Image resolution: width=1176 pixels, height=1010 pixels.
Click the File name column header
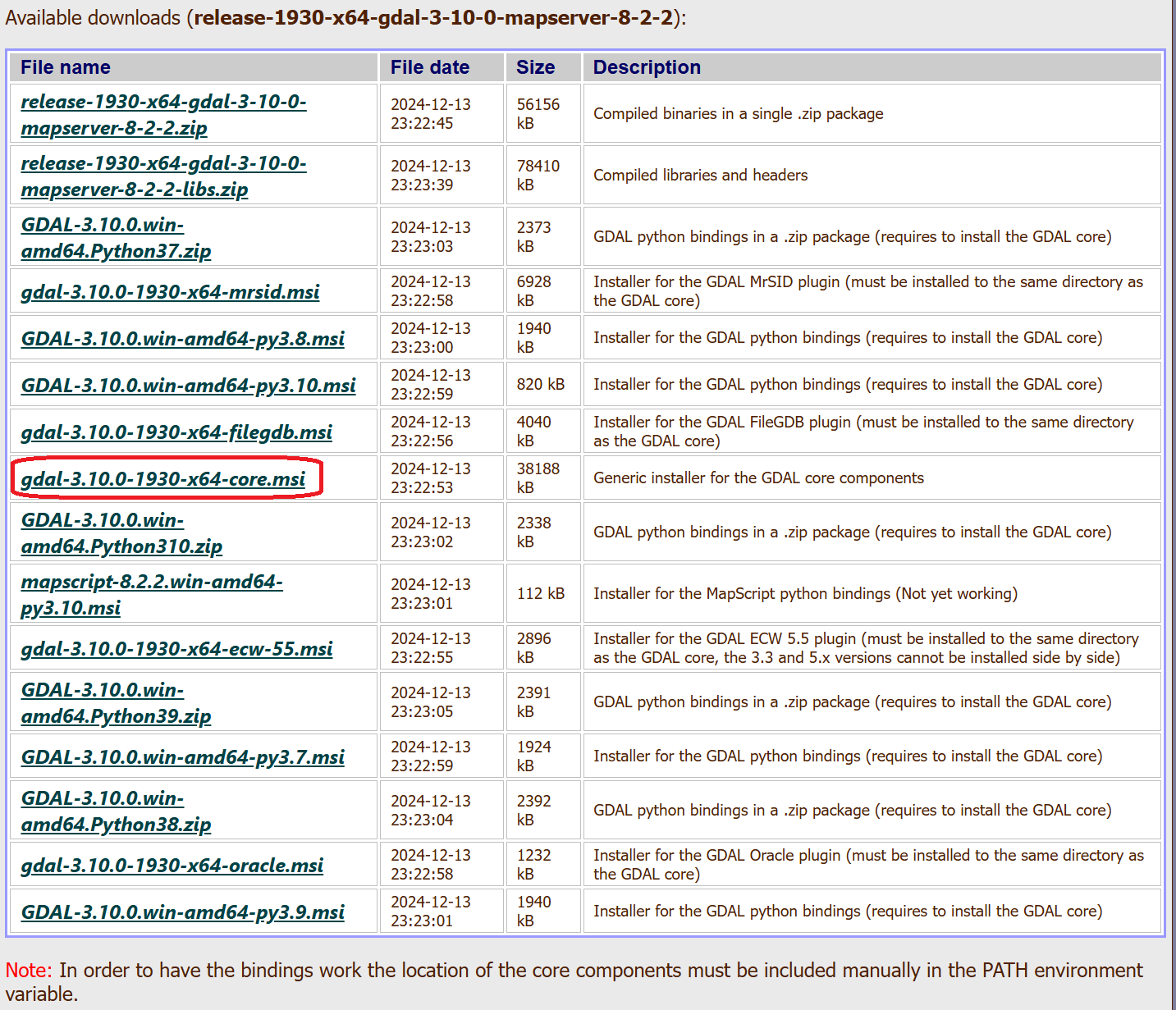(x=66, y=67)
